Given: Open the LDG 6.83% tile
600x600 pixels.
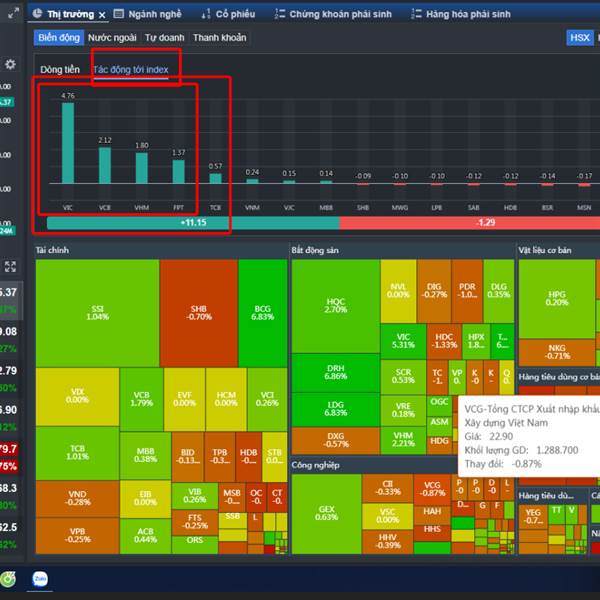Looking at the screenshot, I should 336,409.
